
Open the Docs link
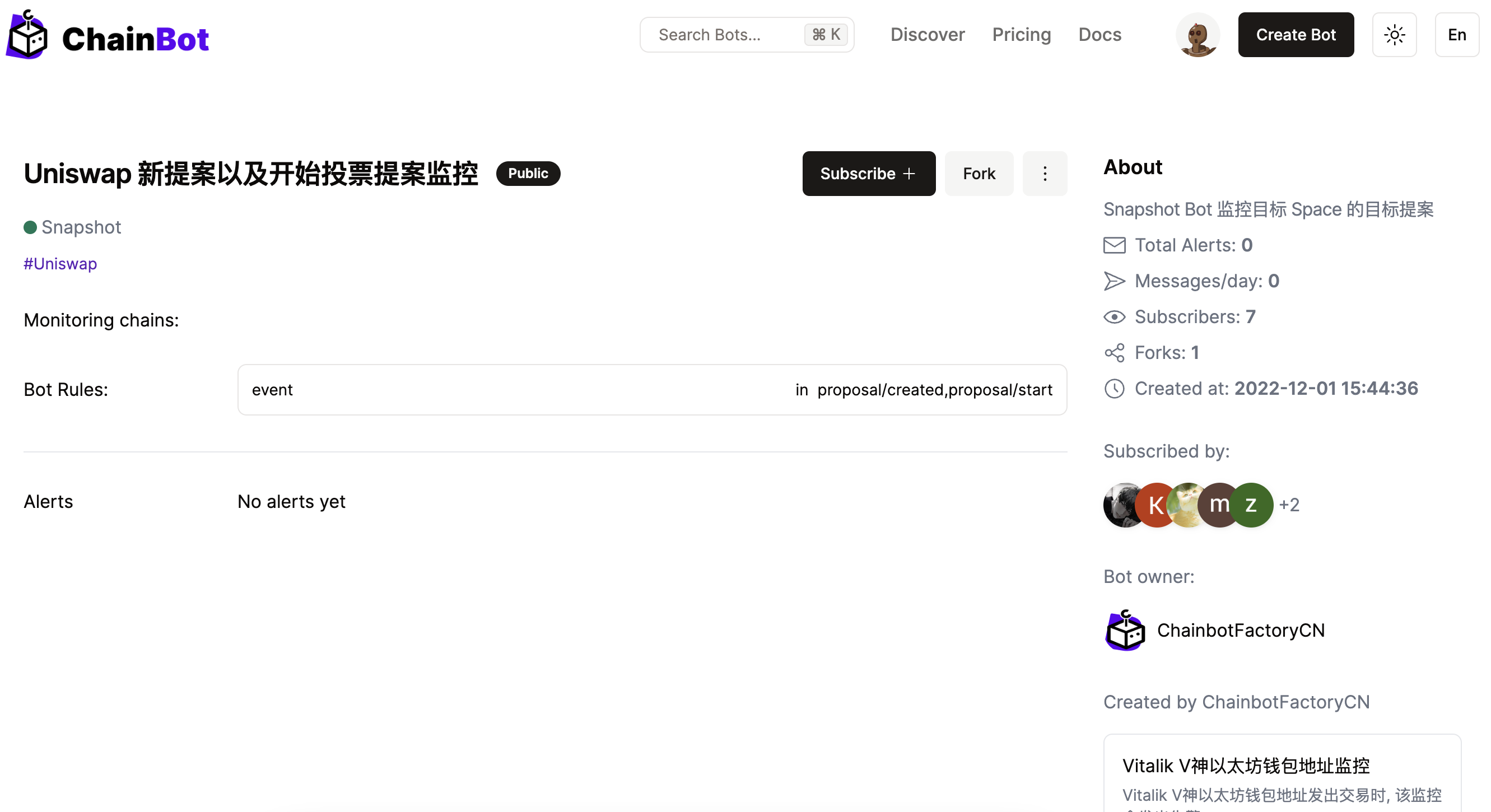coord(1099,35)
